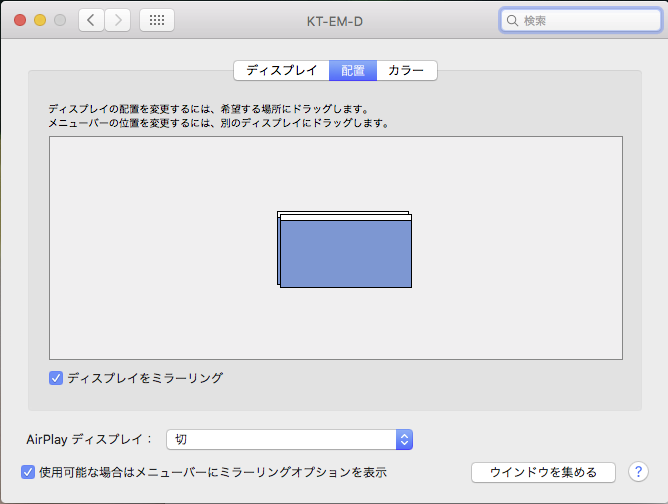Screen dimensions: 668x504
Task: Minimize the window with the yellow button
Action: coord(40,20)
